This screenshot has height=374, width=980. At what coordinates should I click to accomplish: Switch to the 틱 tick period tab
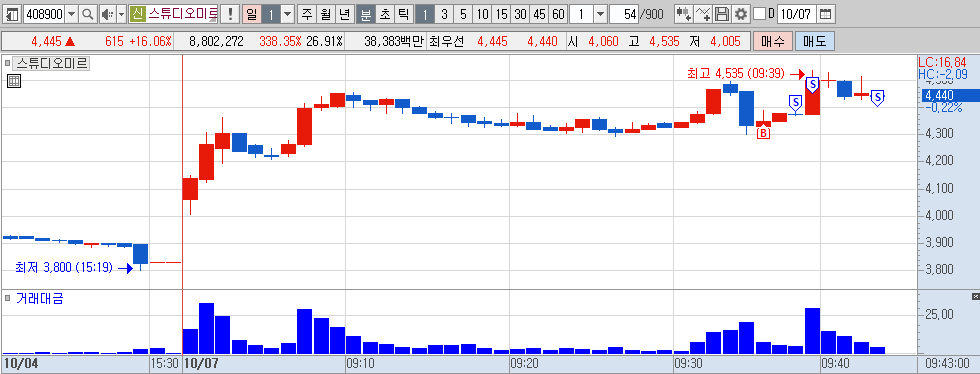pos(404,13)
